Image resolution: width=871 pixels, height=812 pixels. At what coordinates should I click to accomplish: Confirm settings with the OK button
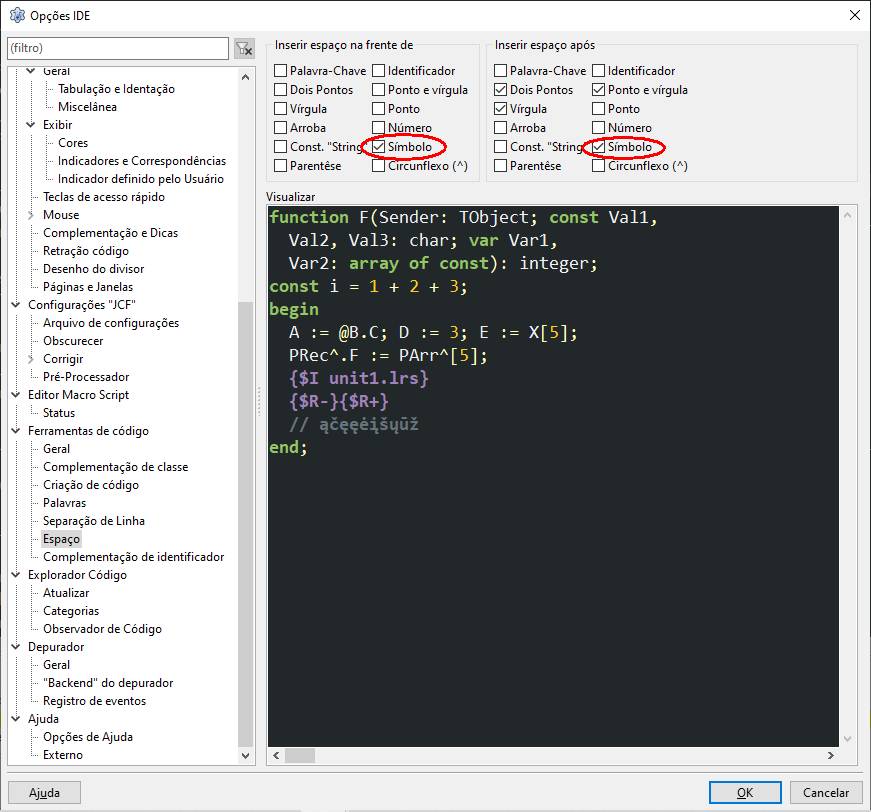pyautogui.click(x=745, y=793)
